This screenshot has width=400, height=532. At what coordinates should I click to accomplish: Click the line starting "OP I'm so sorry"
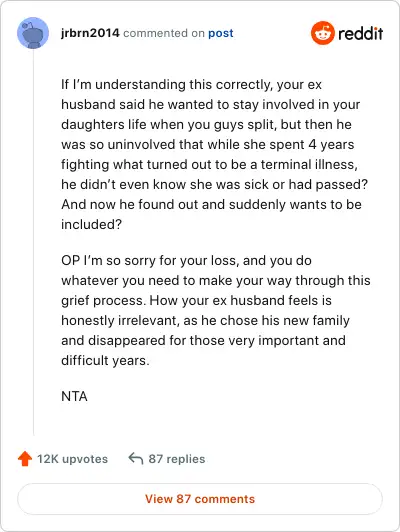point(186,260)
